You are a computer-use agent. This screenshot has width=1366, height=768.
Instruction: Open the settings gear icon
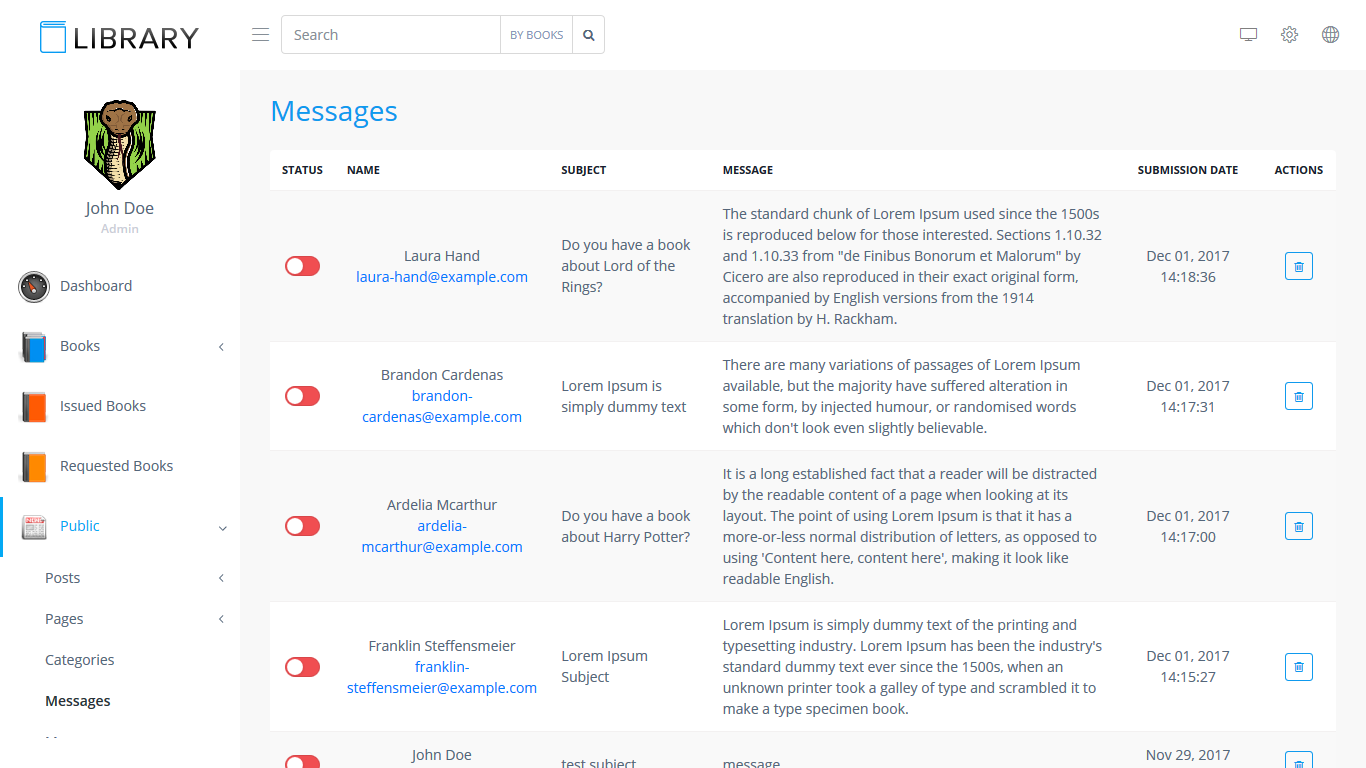click(1289, 35)
